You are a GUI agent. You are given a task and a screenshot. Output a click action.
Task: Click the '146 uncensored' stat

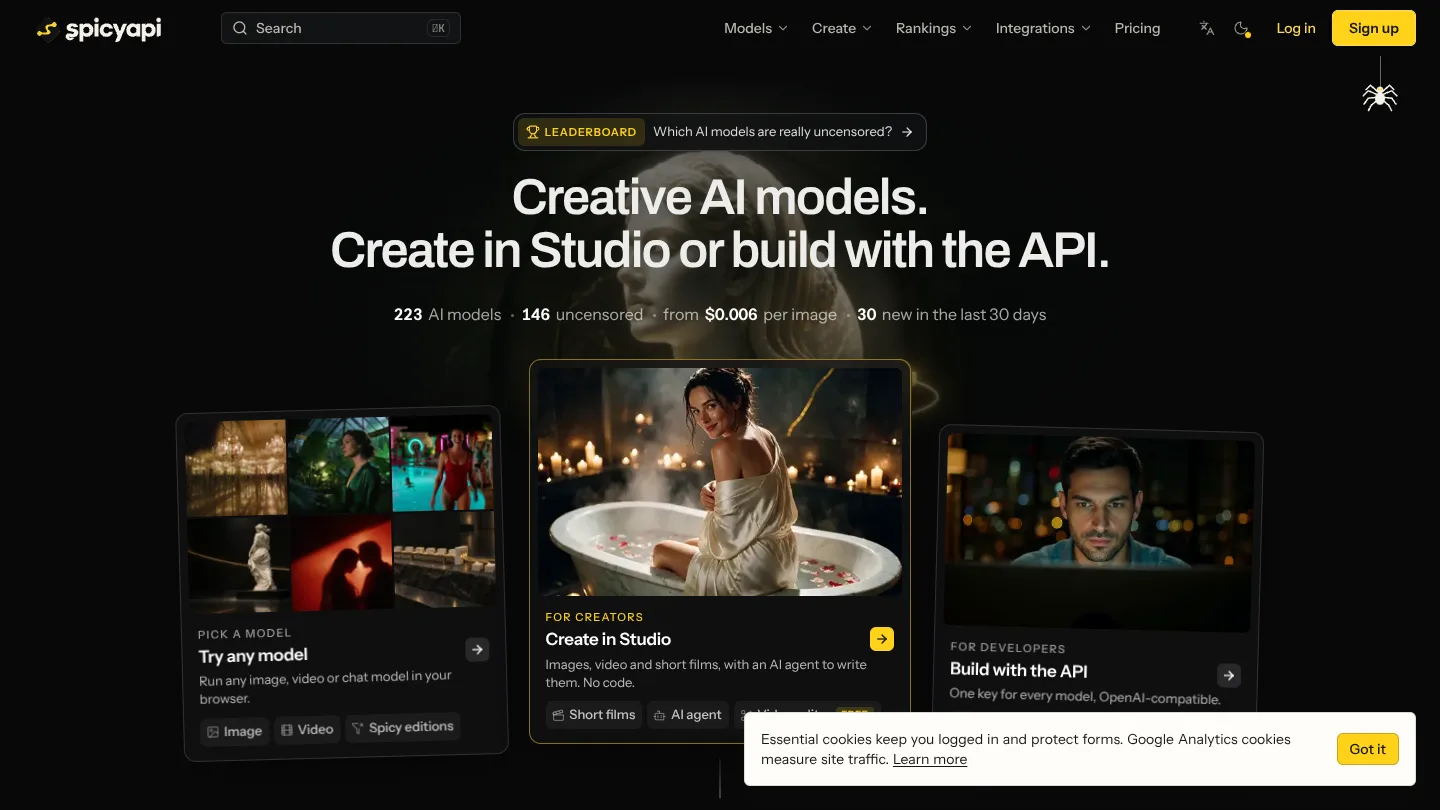(x=582, y=314)
